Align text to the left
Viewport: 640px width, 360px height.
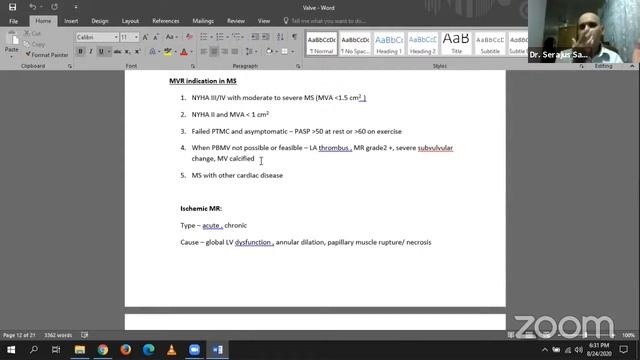tap(203, 52)
